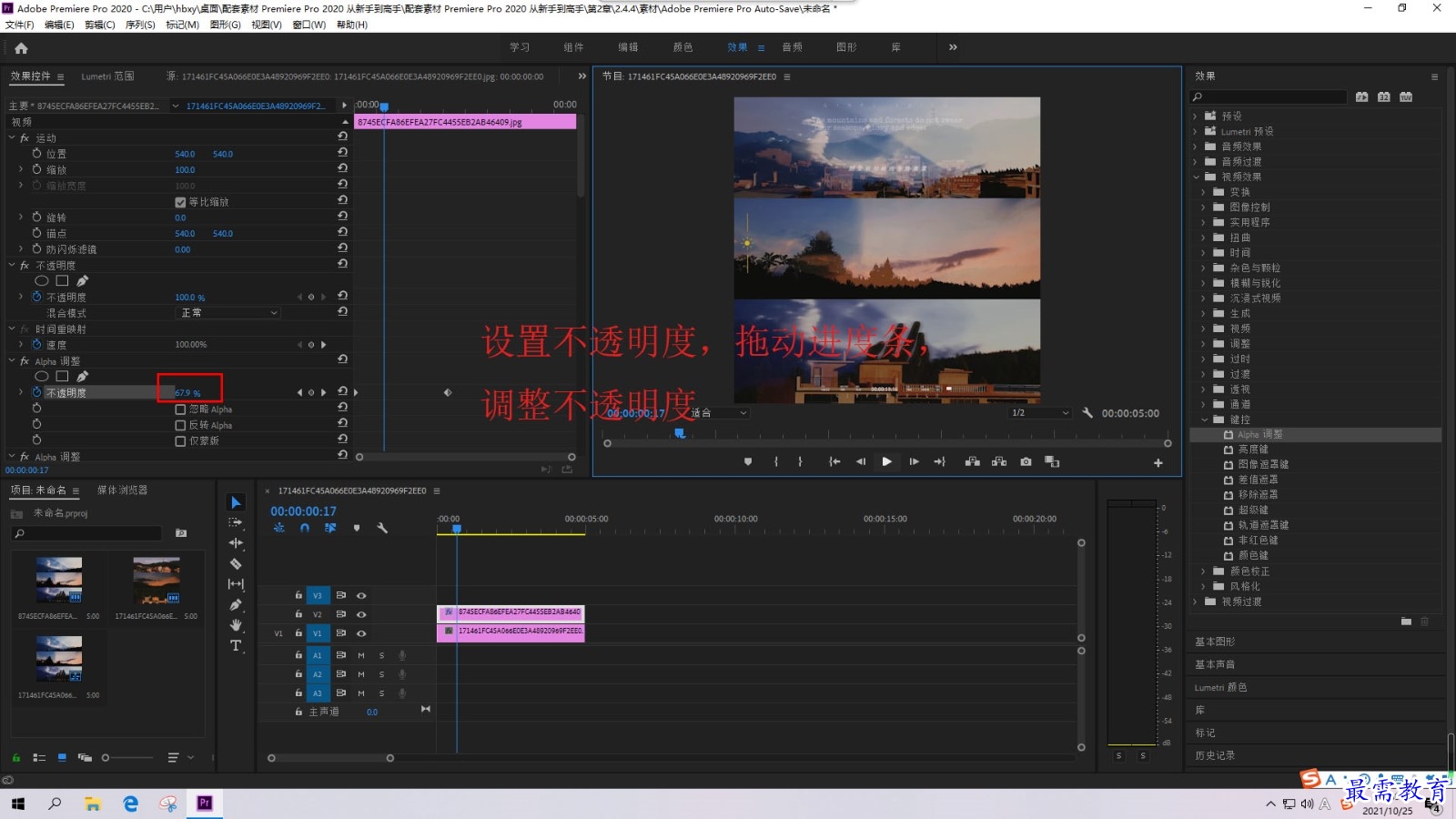Enable 反转 Alpha checkbox

point(180,425)
